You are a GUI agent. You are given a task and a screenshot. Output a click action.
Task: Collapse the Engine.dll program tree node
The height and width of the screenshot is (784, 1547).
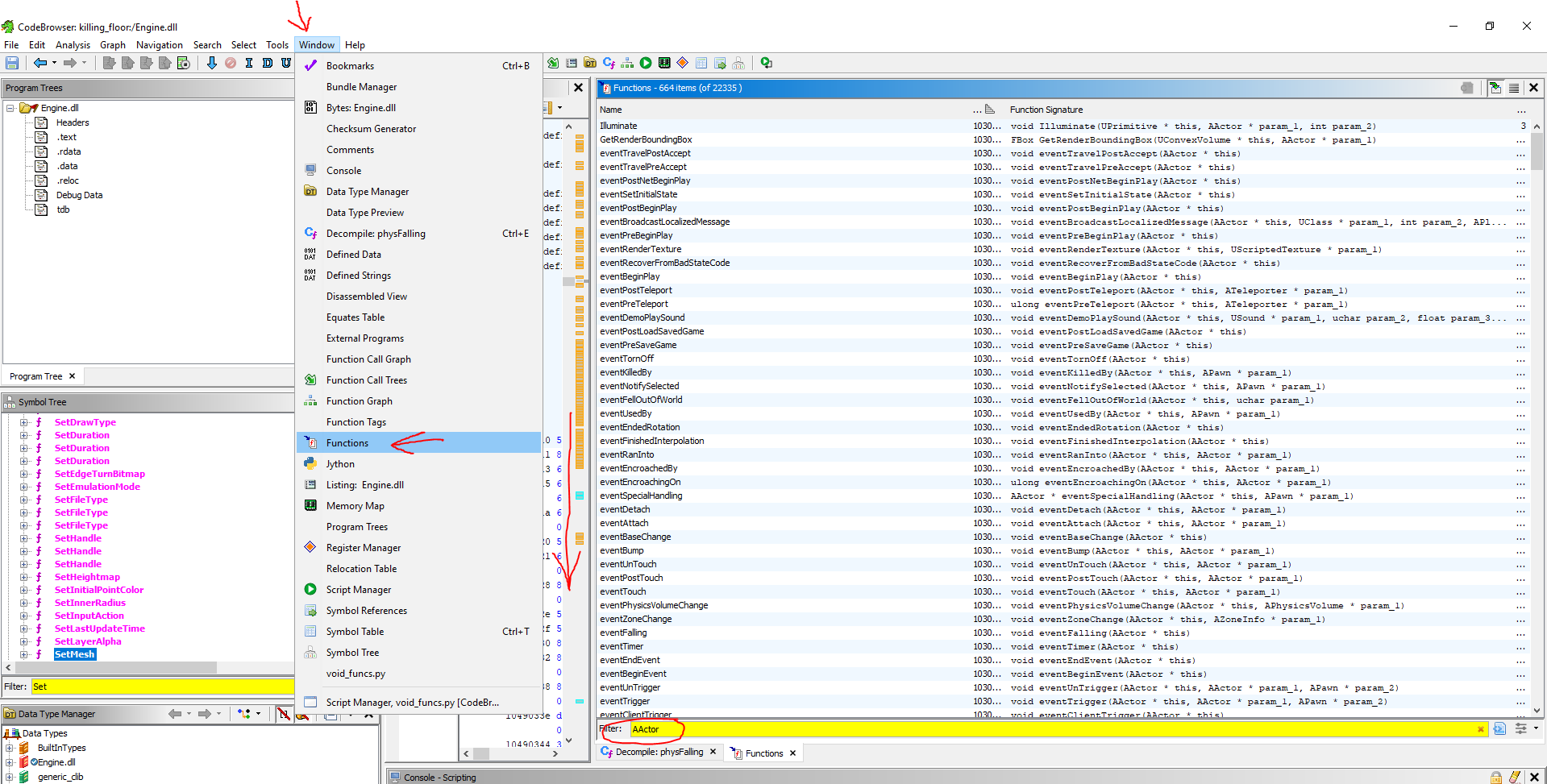click(x=10, y=108)
